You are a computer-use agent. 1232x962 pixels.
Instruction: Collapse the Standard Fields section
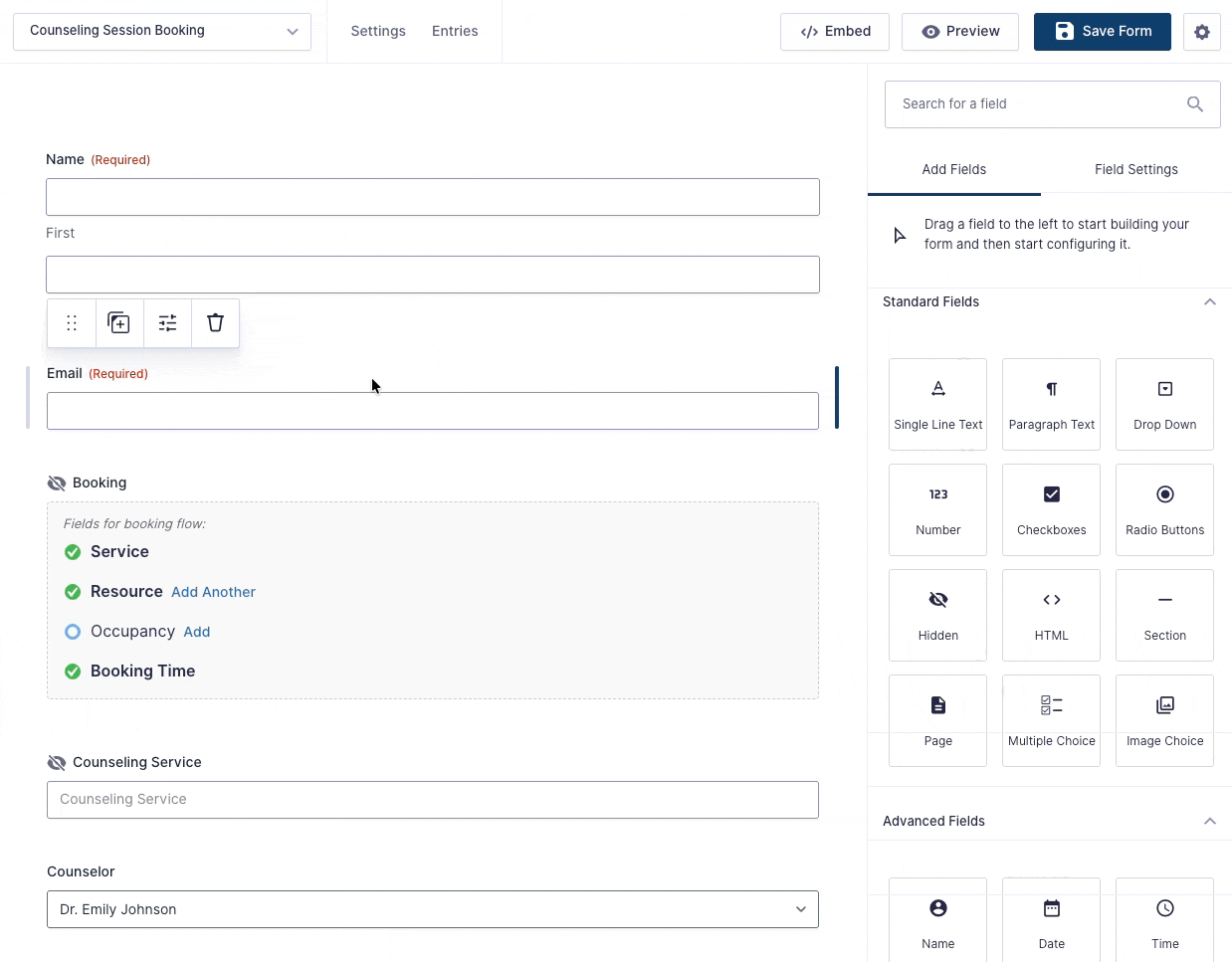pyautogui.click(x=1209, y=302)
